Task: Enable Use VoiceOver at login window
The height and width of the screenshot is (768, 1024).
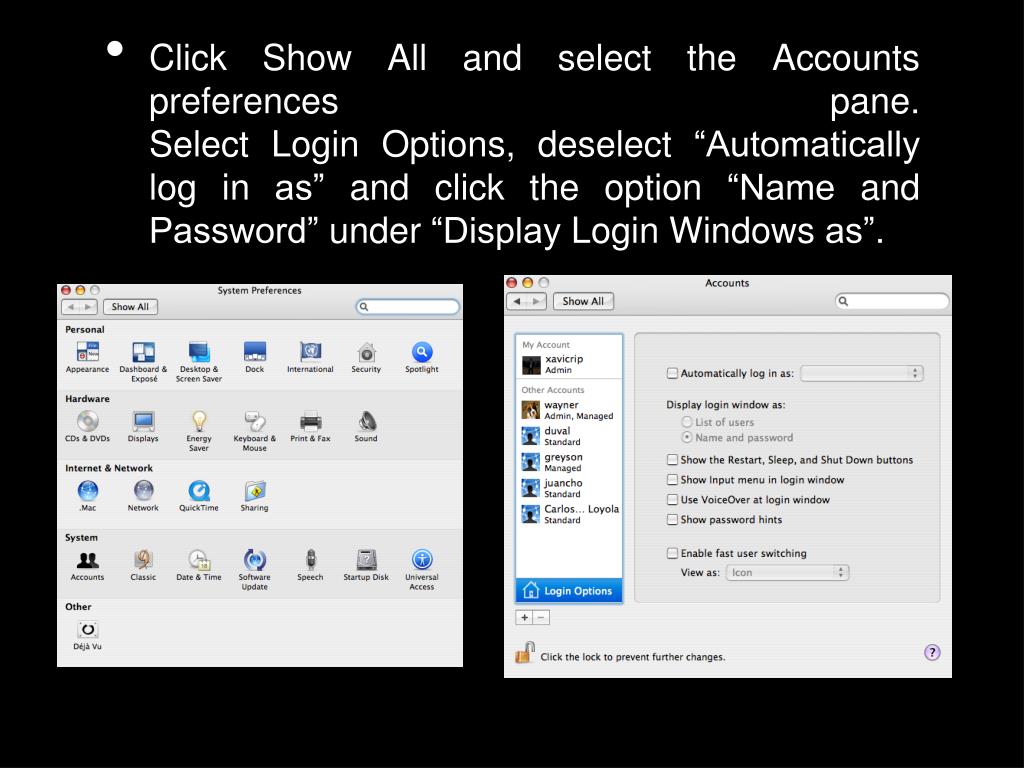Action: [x=672, y=500]
